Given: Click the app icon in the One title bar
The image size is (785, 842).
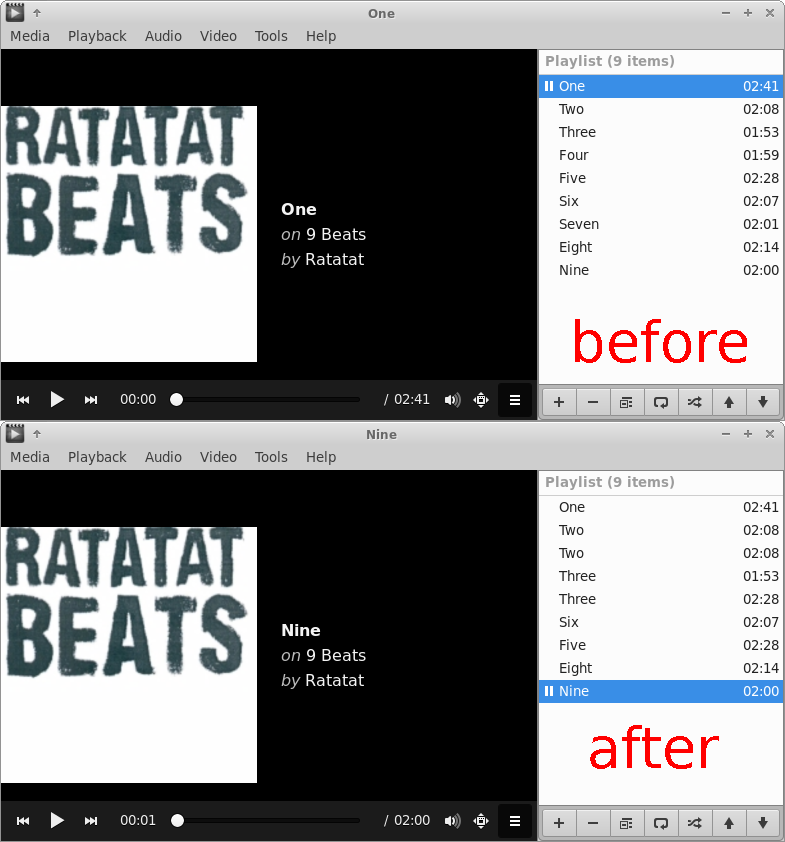Looking at the screenshot, I should [x=15, y=12].
